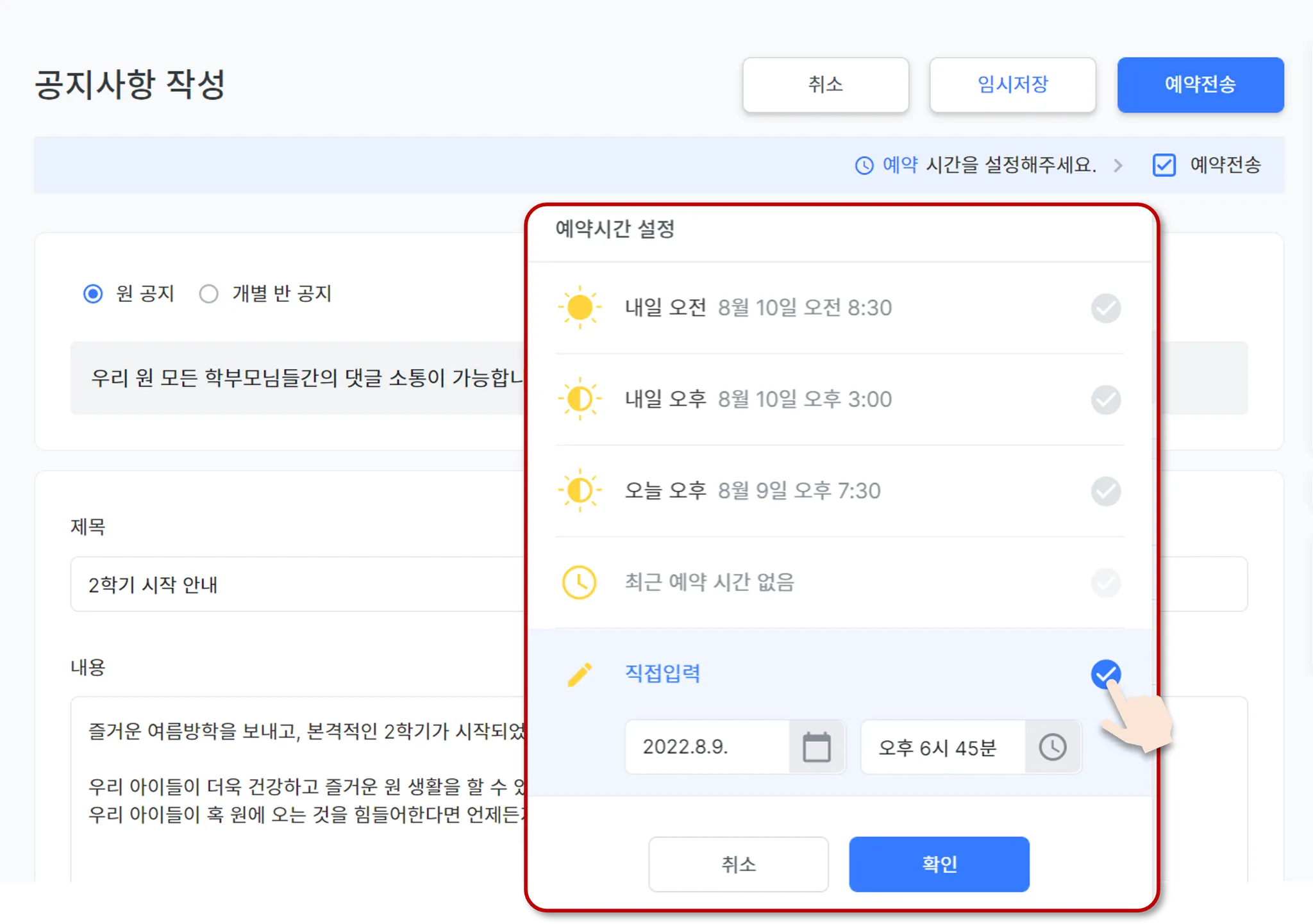Open the calendar date picker icon
Image resolution: width=1313 pixels, height=924 pixels.
click(x=816, y=747)
